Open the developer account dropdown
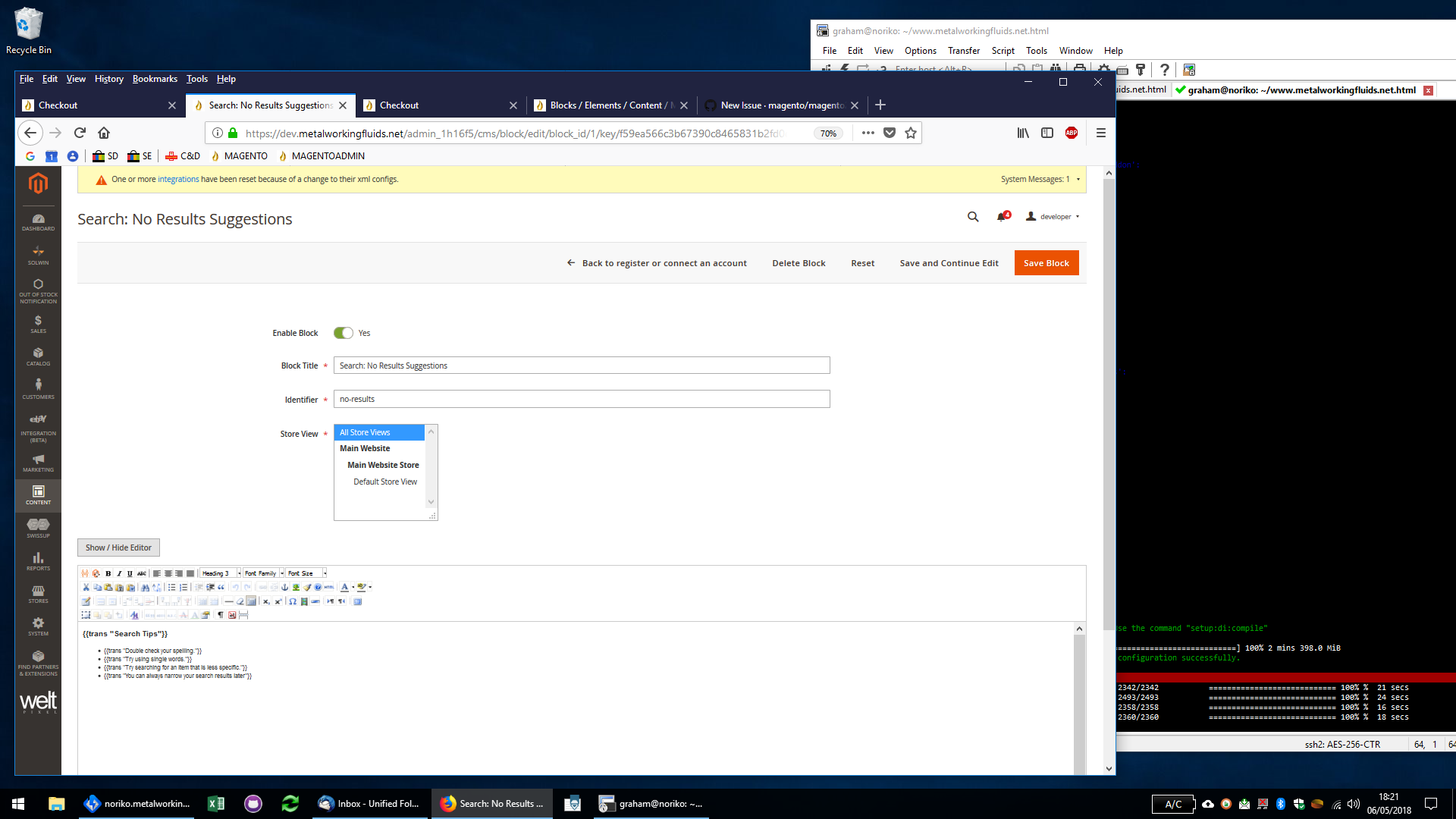 click(1053, 217)
